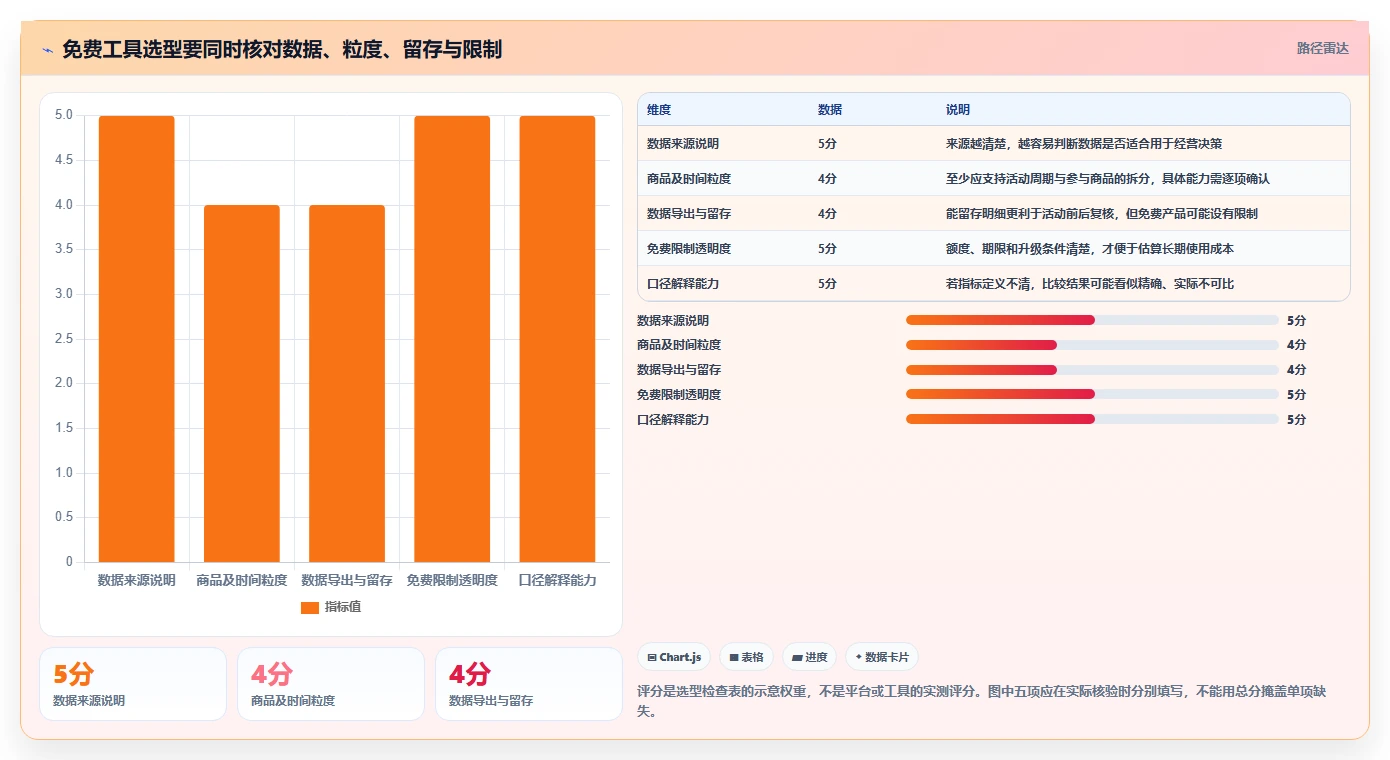Click the 免费限制透明度 bar in the chart
1390x760 pixels.
click(x=452, y=339)
